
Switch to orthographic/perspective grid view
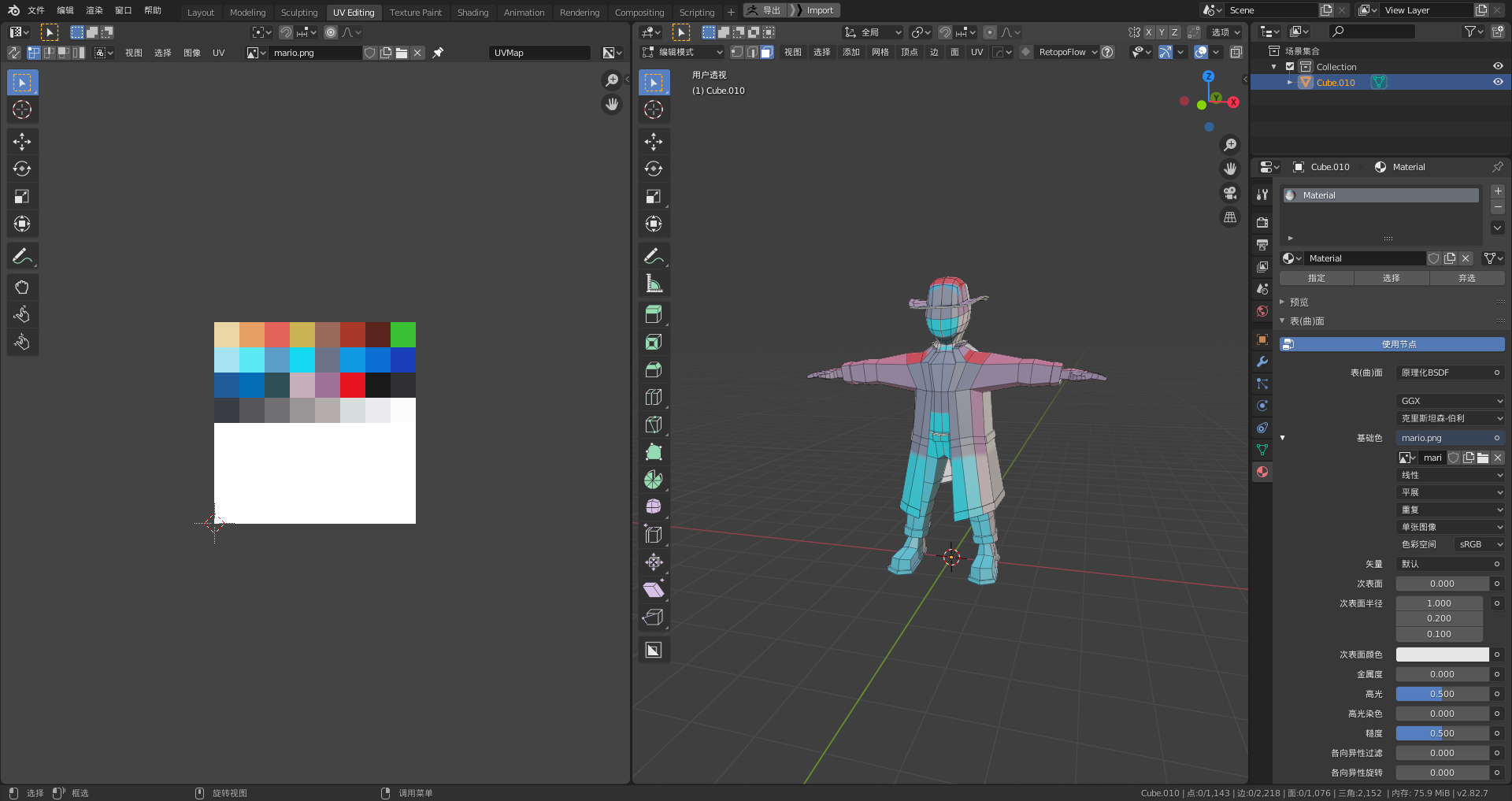[1230, 217]
